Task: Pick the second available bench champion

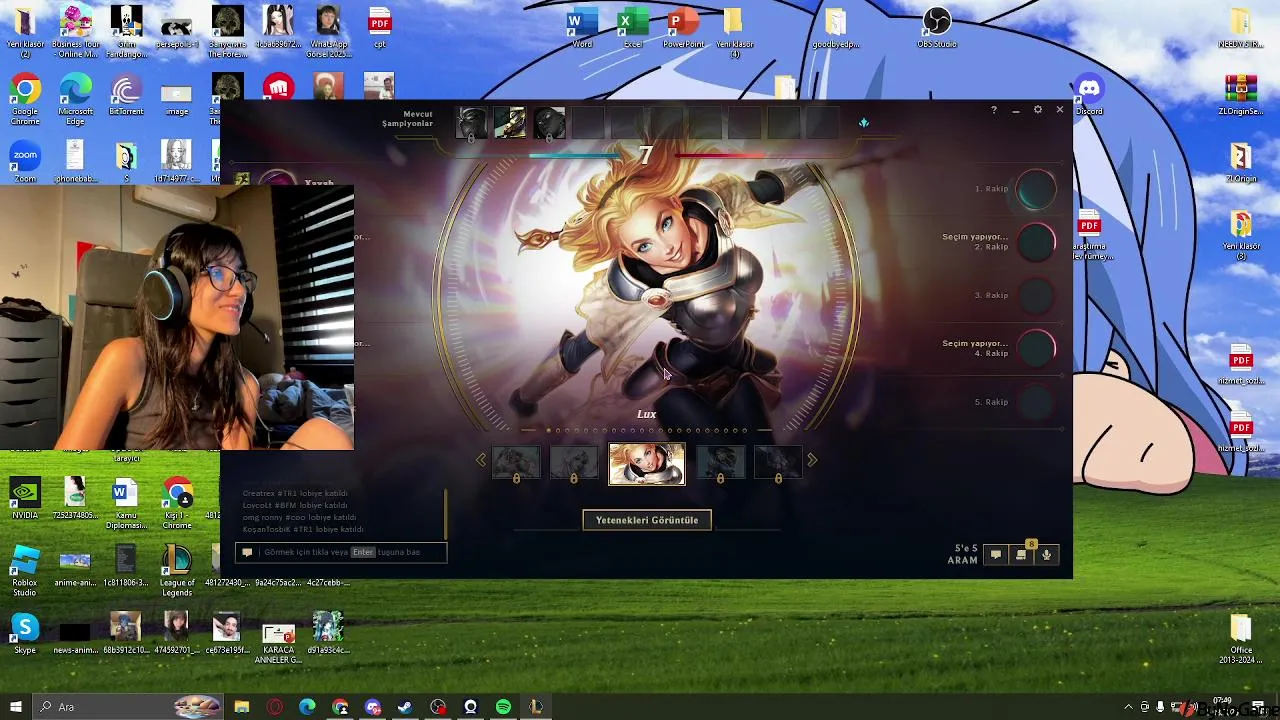Action: [x=510, y=123]
